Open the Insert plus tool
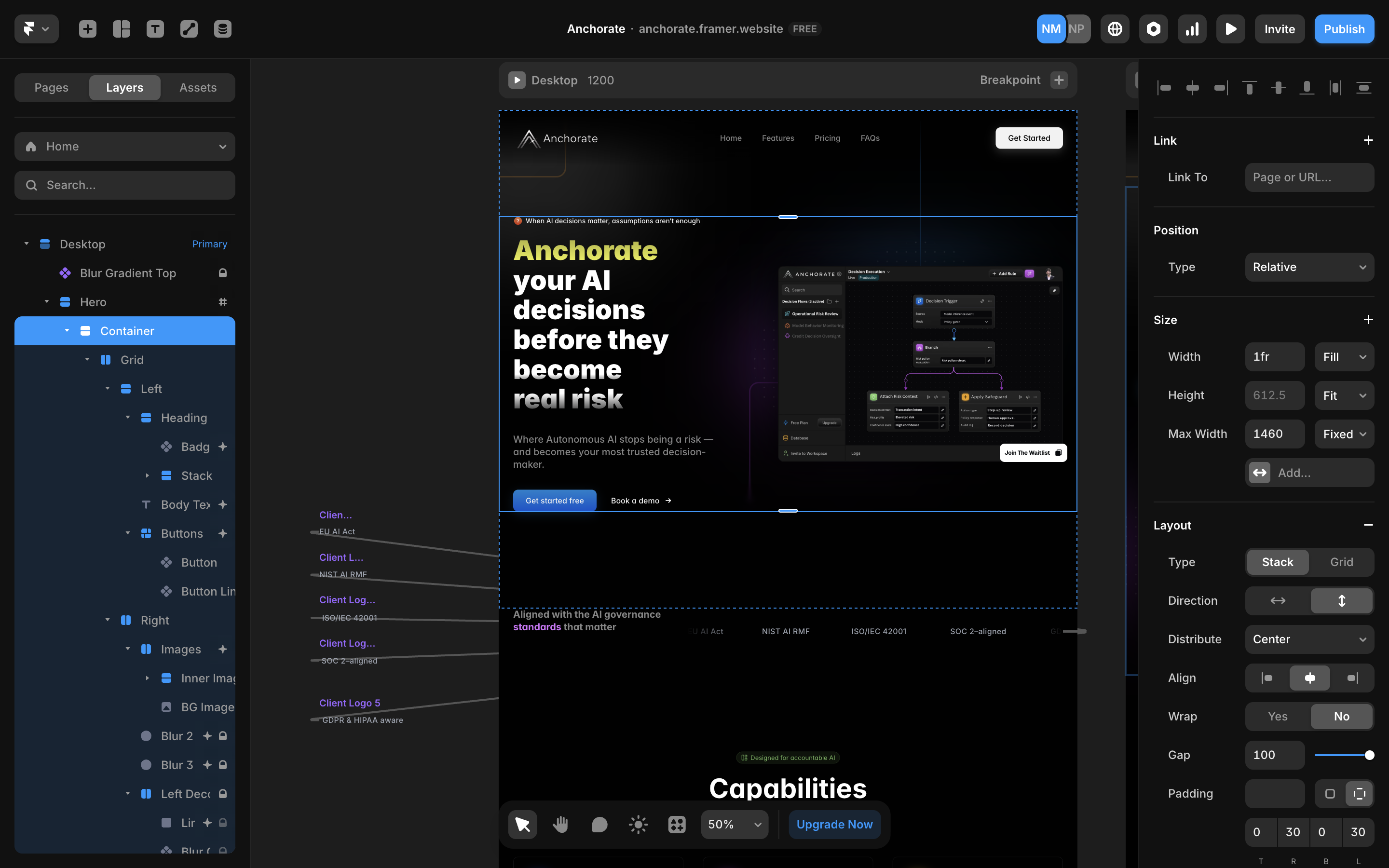The height and width of the screenshot is (868, 1389). (87, 29)
